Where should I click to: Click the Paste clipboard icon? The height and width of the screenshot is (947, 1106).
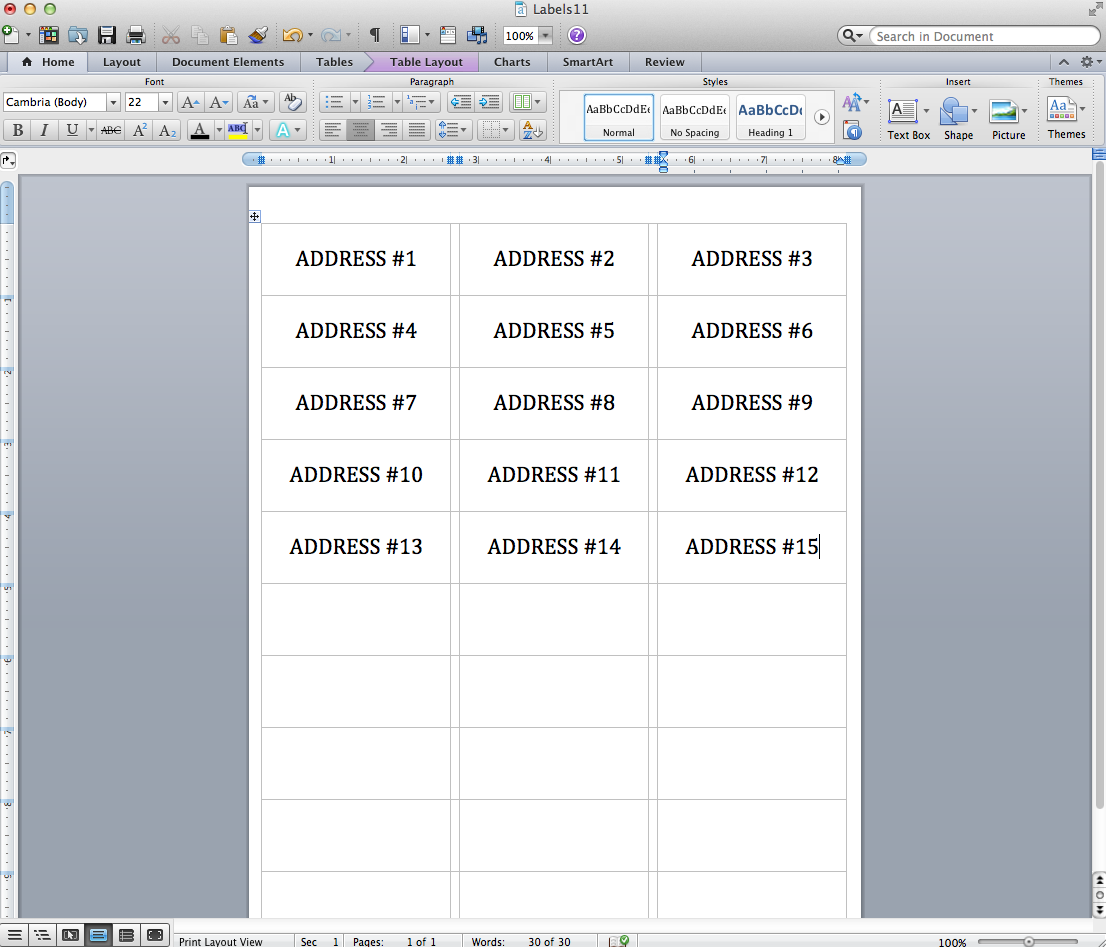(228, 35)
